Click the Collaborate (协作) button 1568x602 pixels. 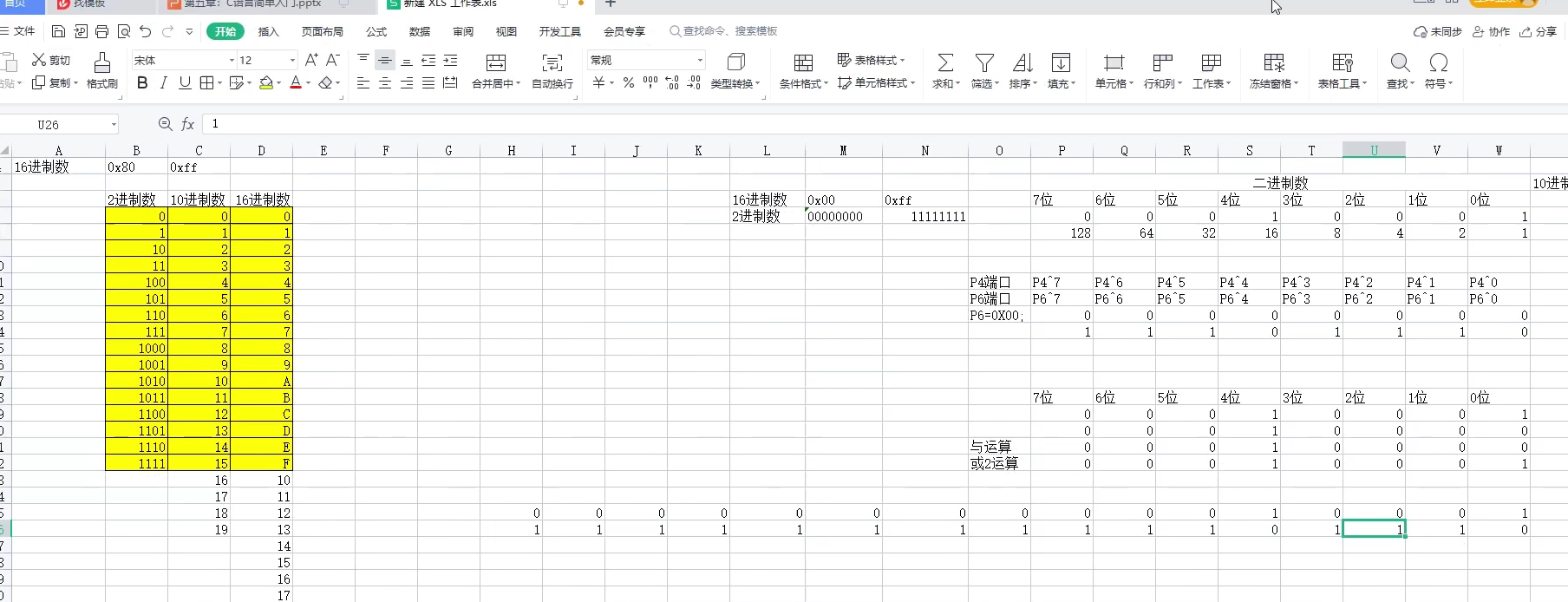[x=1491, y=31]
